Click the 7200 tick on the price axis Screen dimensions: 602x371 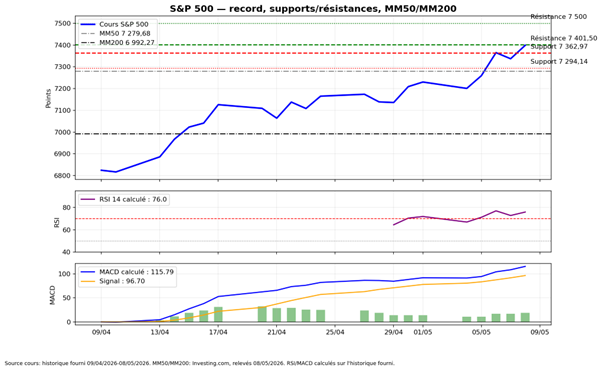[63, 89]
